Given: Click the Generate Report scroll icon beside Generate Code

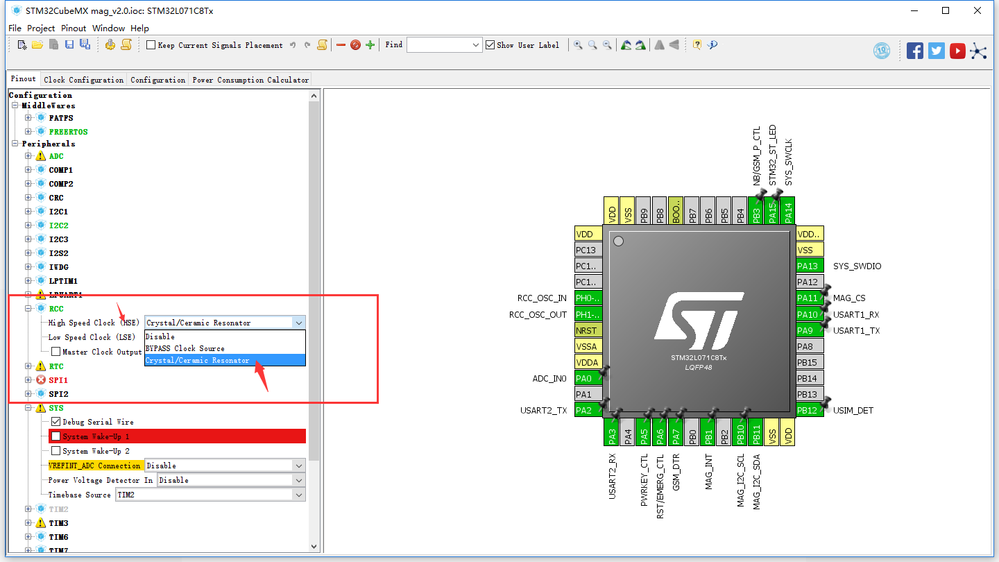Looking at the screenshot, I should point(126,45).
